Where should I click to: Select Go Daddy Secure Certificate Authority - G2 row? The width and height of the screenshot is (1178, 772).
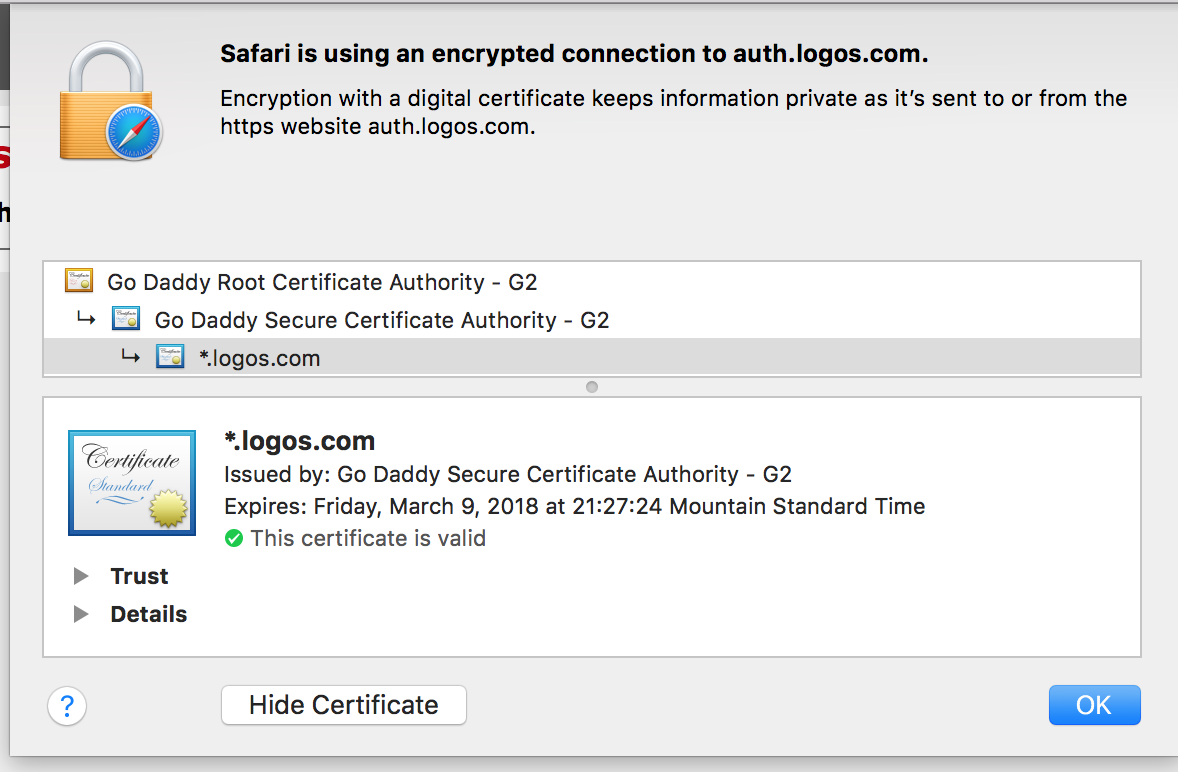pos(592,320)
